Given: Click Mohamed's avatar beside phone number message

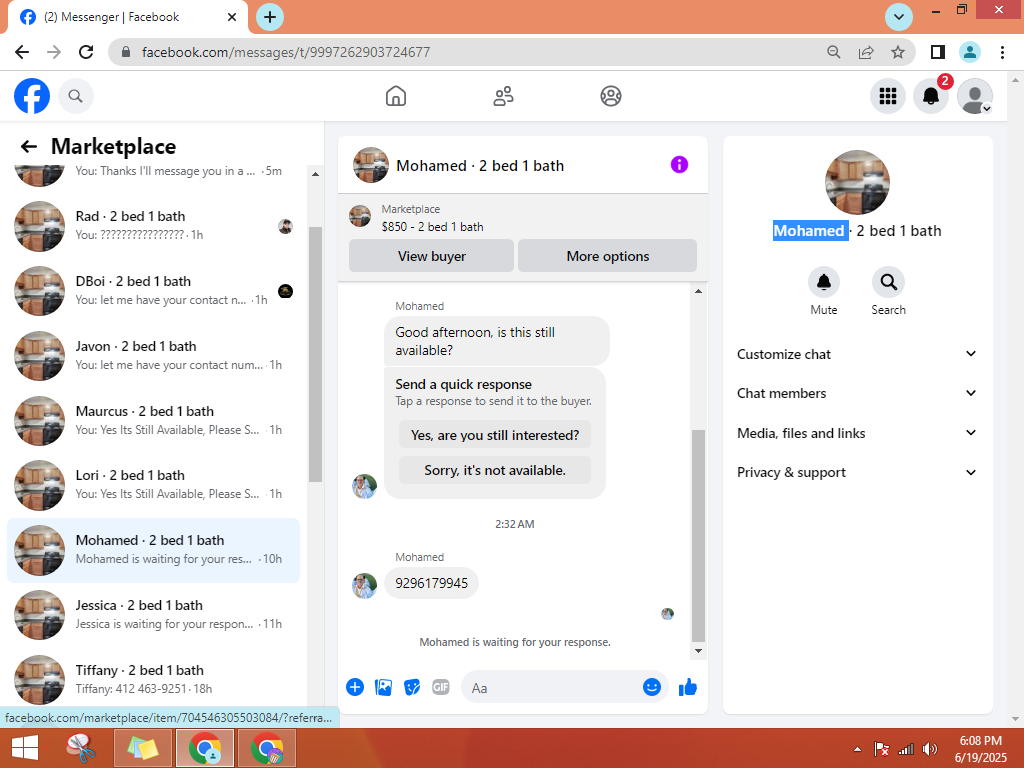Looking at the screenshot, I should point(364,586).
